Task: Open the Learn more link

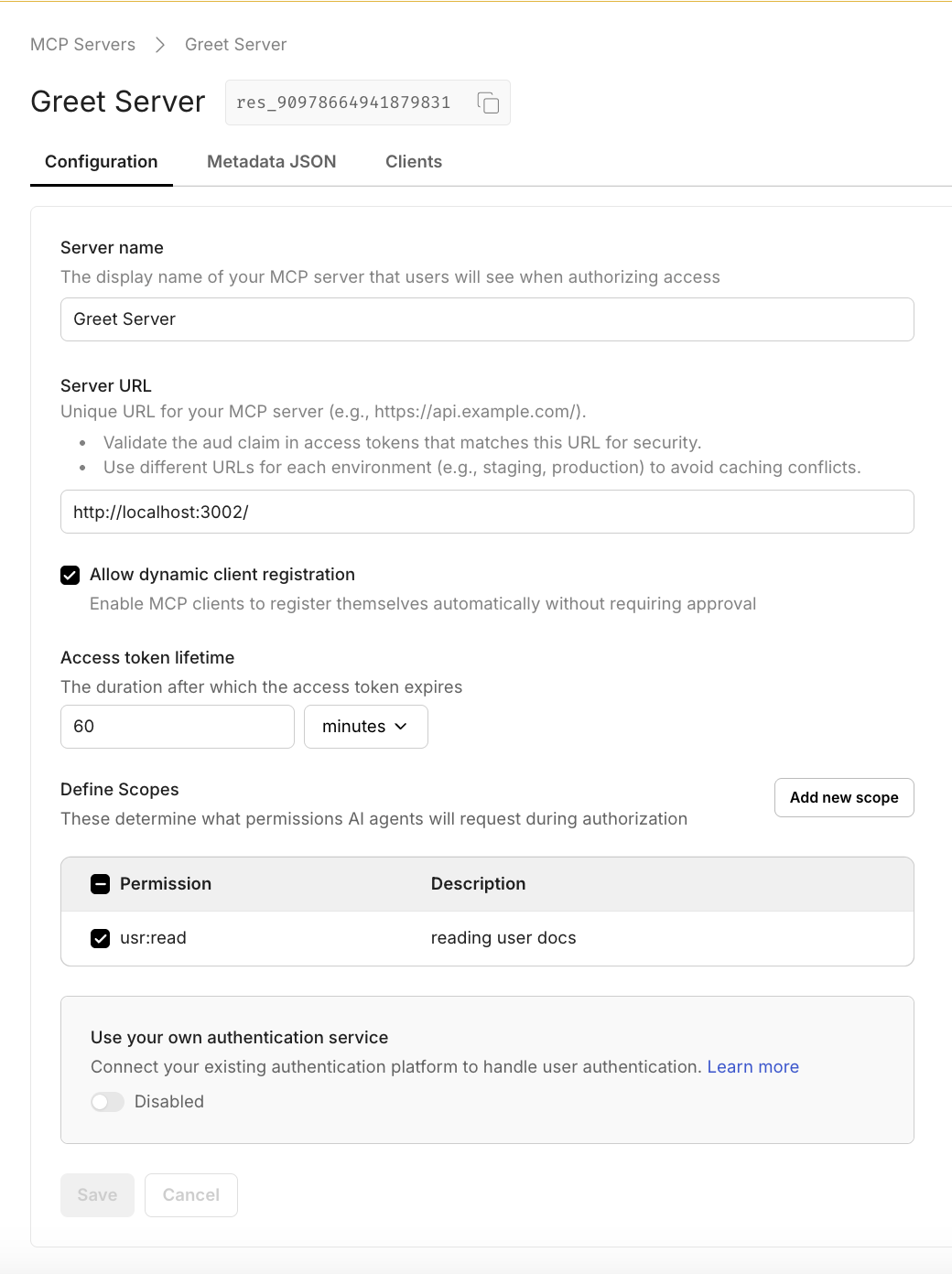Action: (x=753, y=1067)
